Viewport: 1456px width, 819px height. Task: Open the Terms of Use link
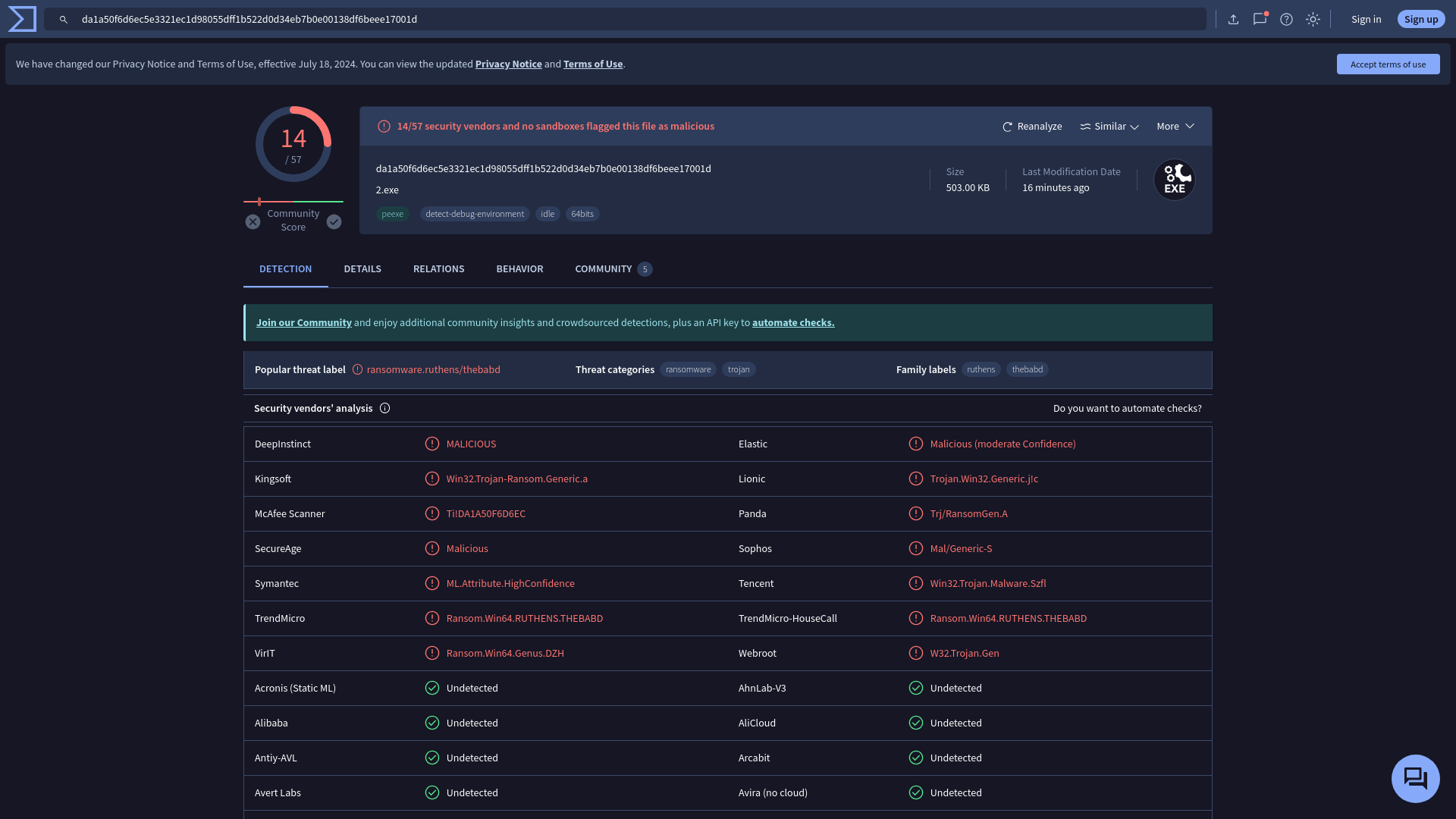[593, 64]
